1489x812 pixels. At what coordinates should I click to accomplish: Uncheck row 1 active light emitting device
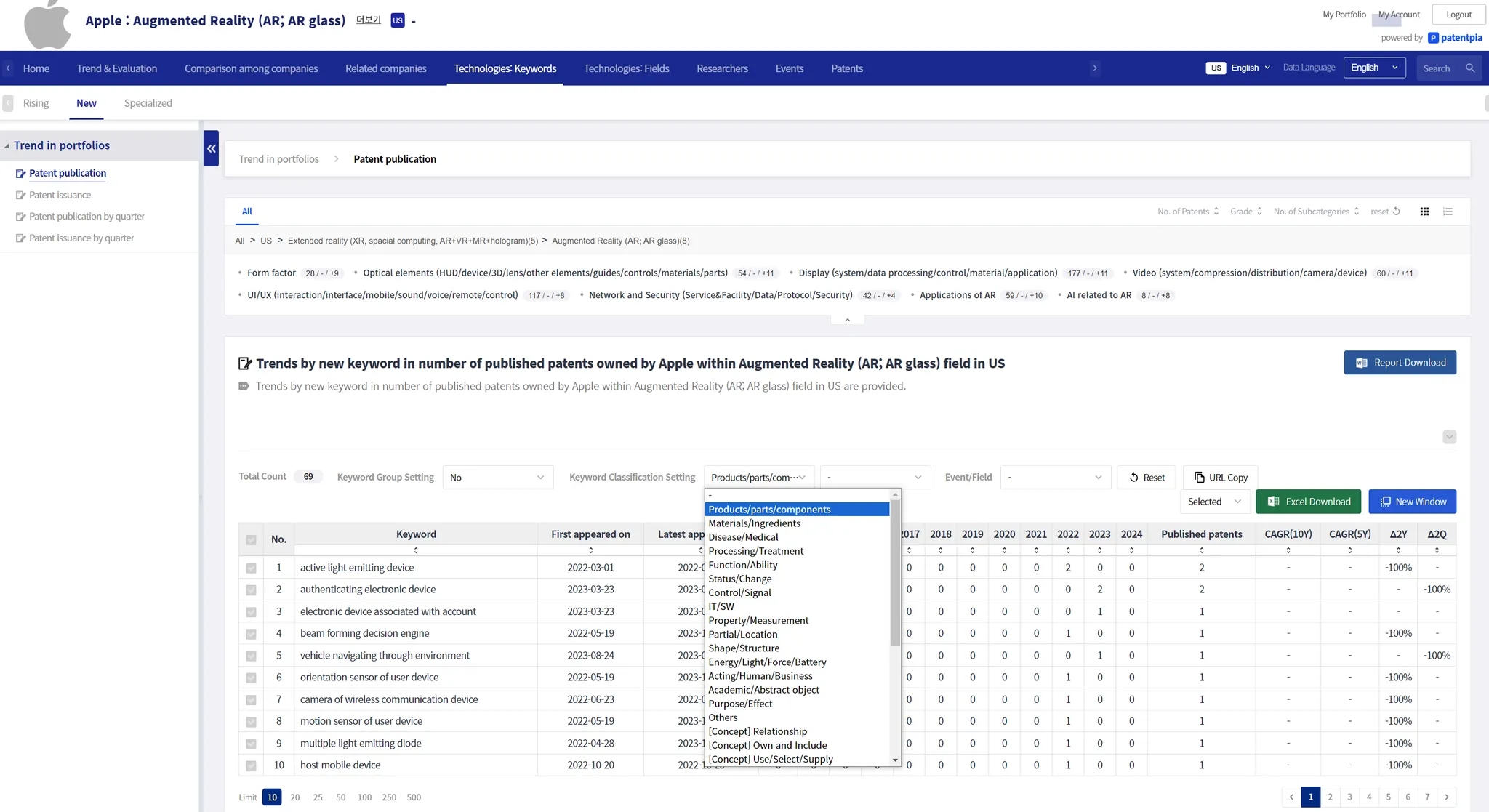[x=251, y=568]
